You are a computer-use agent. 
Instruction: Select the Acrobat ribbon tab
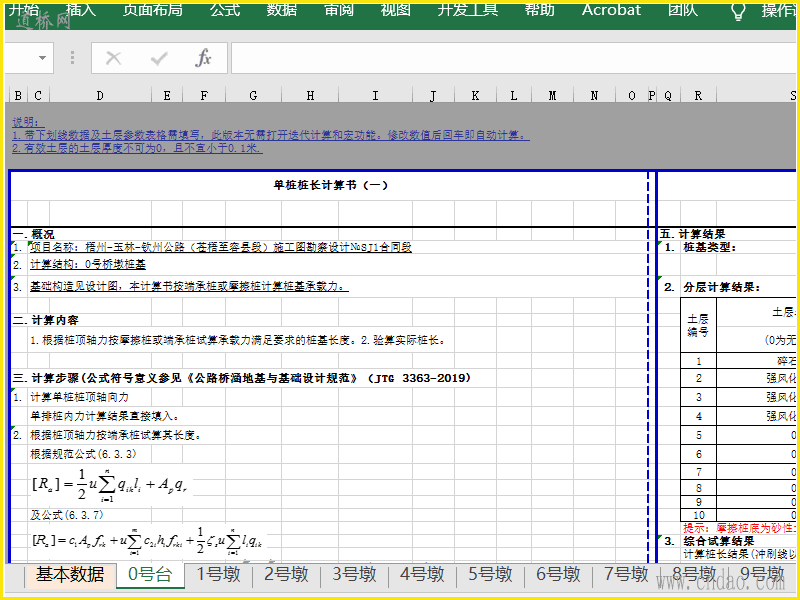pyautogui.click(x=611, y=10)
